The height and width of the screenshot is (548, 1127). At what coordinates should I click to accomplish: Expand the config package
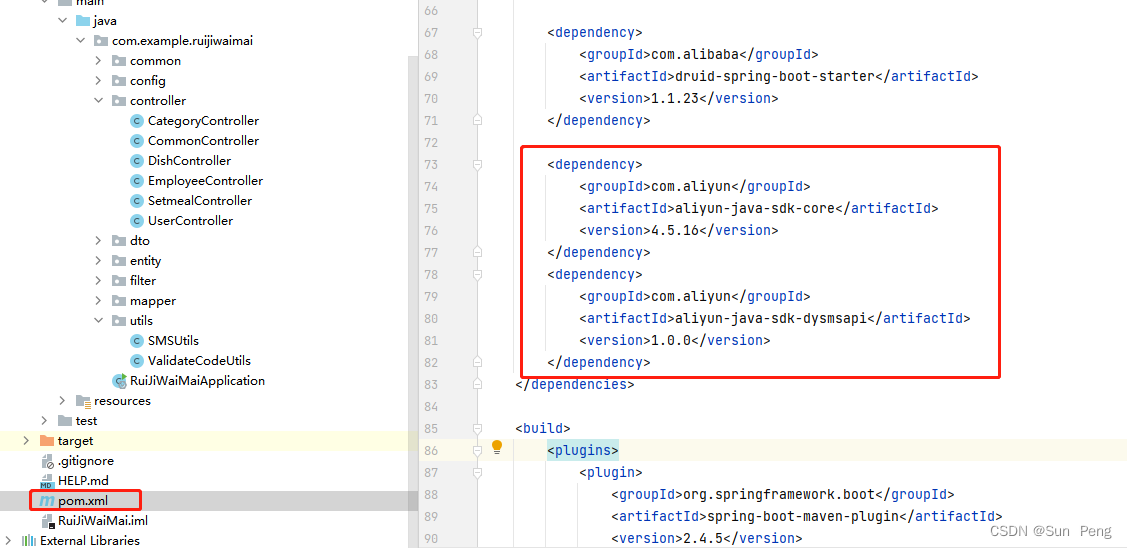click(98, 81)
